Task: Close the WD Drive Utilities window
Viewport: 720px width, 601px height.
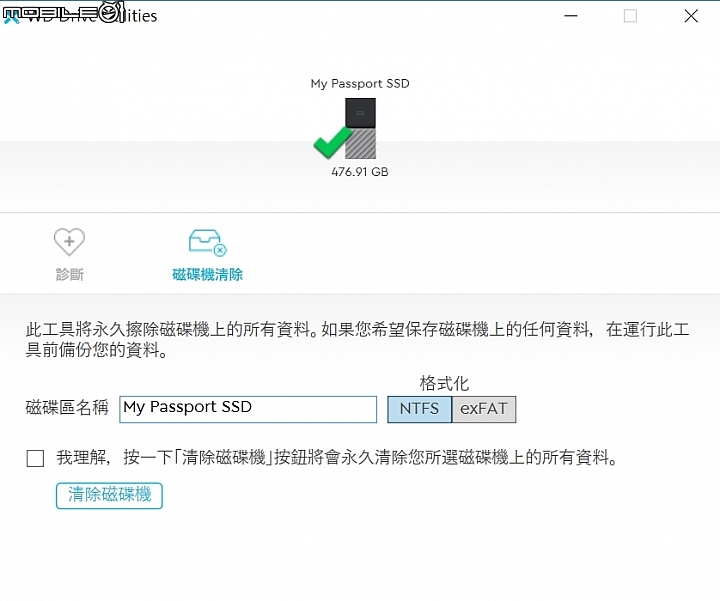Action: point(691,16)
